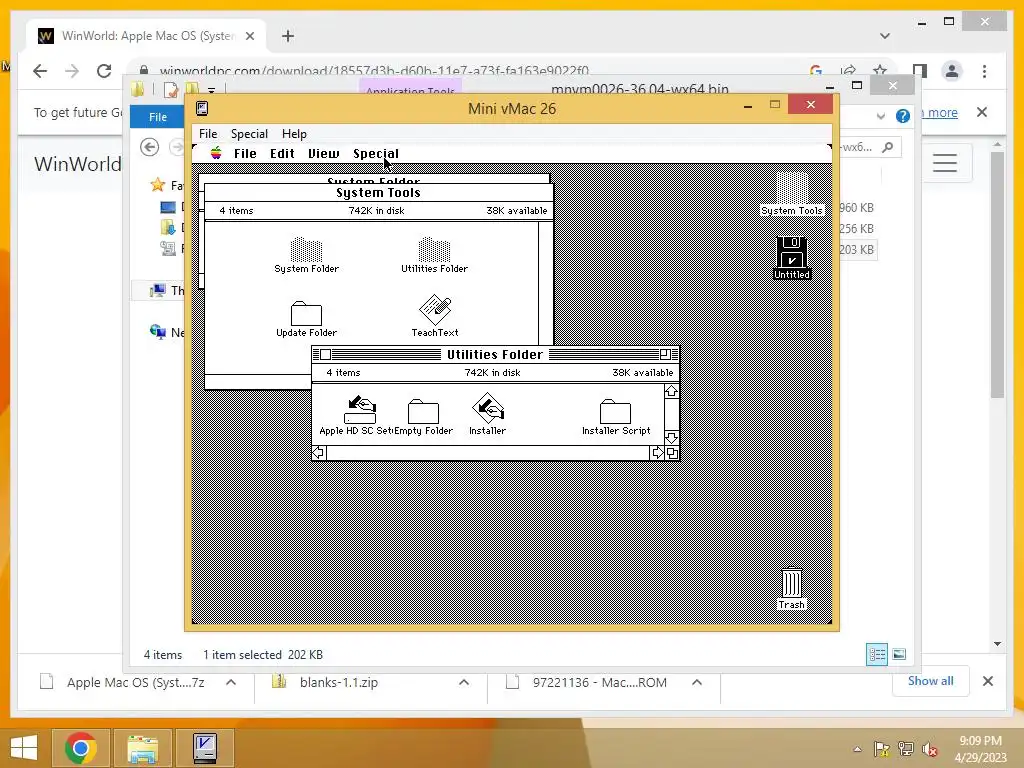1024x768 pixels.
Task: Select the Installer application icon
Action: click(487, 414)
